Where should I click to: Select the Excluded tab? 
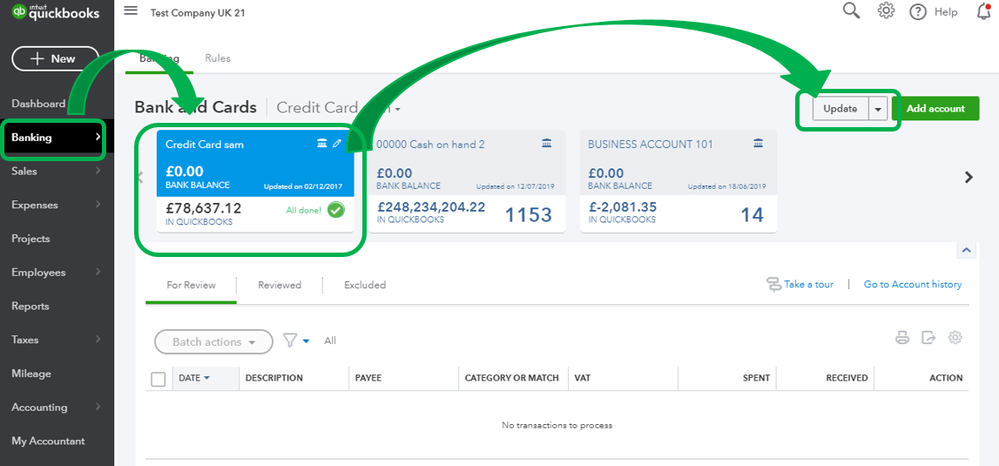pos(365,285)
